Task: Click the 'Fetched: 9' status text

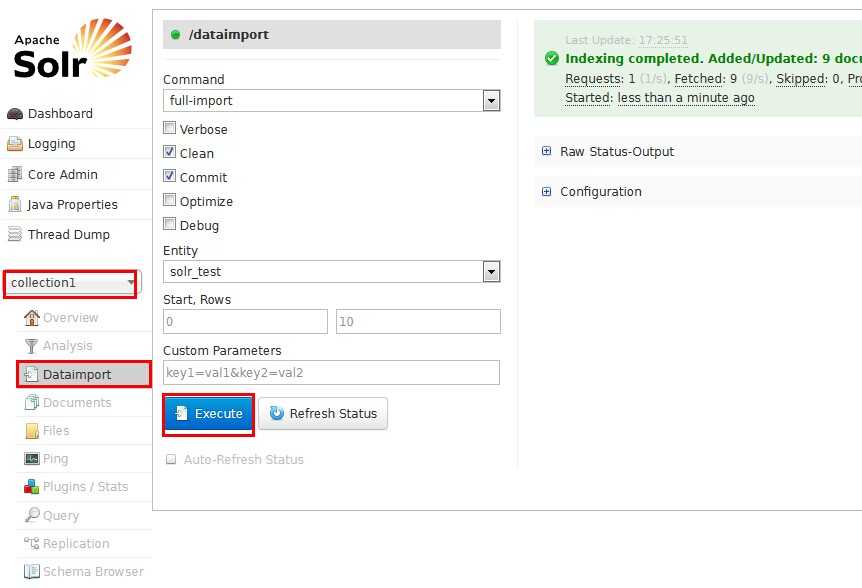Action: (706, 79)
